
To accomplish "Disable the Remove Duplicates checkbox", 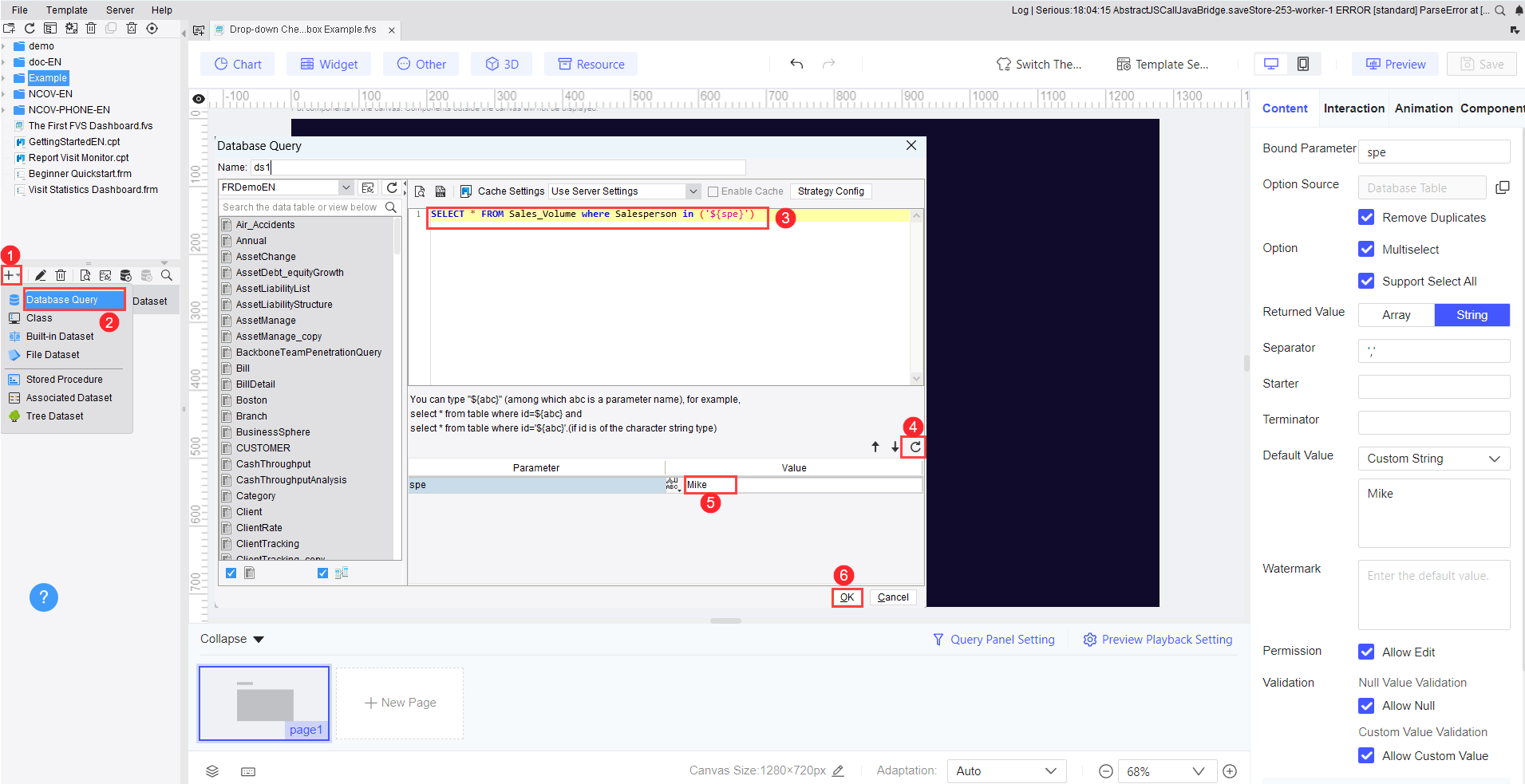I will click(x=1366, y=217).
